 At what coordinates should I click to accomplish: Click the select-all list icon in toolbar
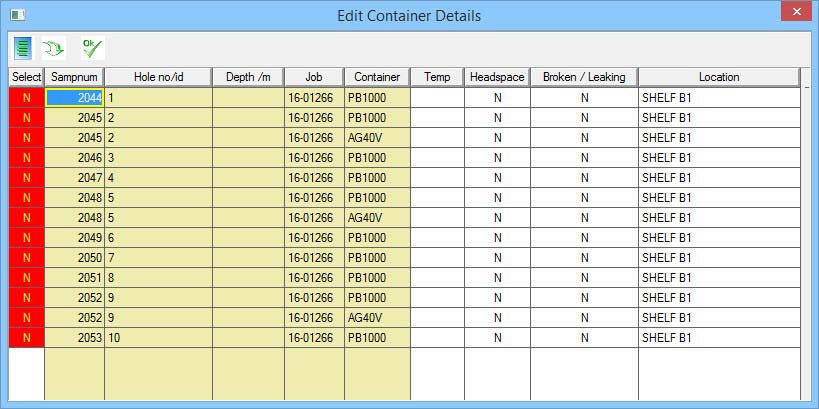tap(23, 49)
